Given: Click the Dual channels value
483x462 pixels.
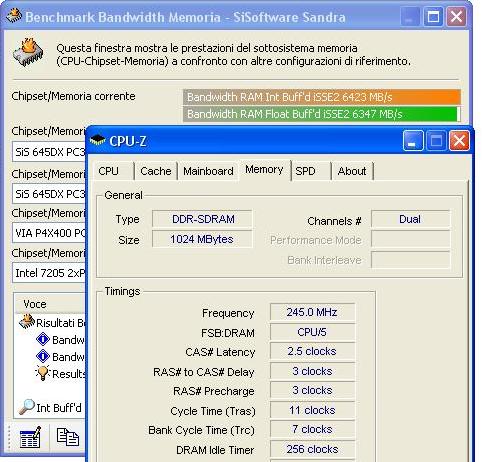Looking at the screenshot, I should click(x=410, y=219).
